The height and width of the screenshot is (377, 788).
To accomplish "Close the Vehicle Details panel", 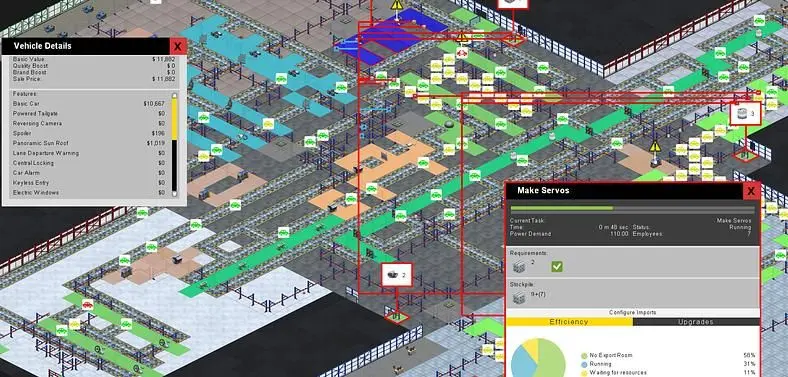I will [x=178, y=46].
